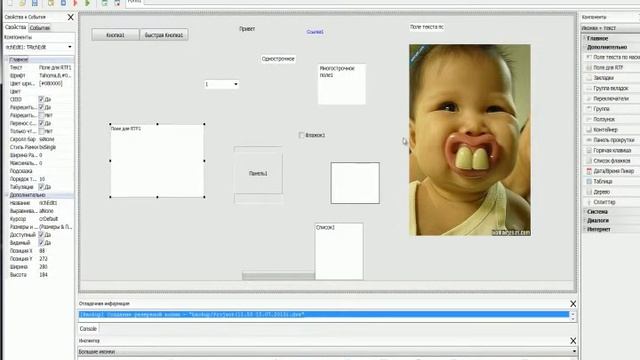The height and width of the screenshot is (360, 640).
Task: Click the 'Быстрая Кнопка1' button on form
Action: 164,35
